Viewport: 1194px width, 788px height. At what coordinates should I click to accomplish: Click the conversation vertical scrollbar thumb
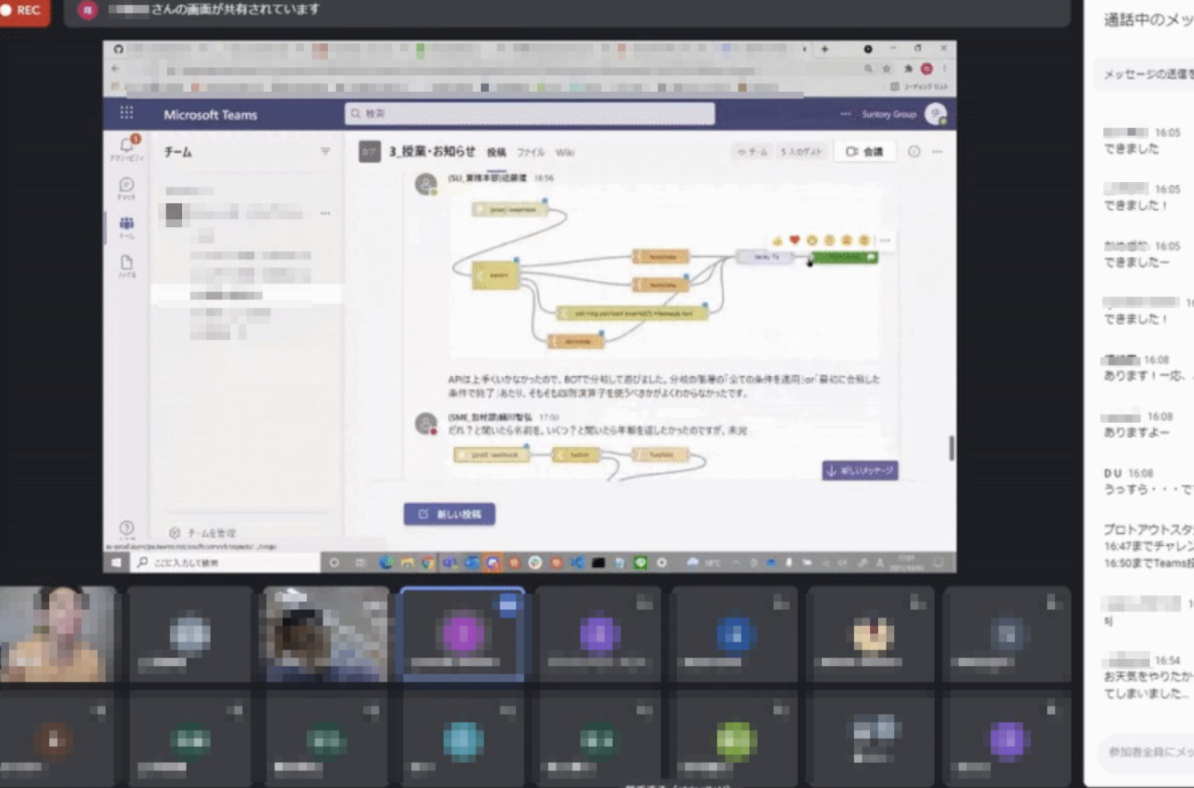tap(951, 448)
